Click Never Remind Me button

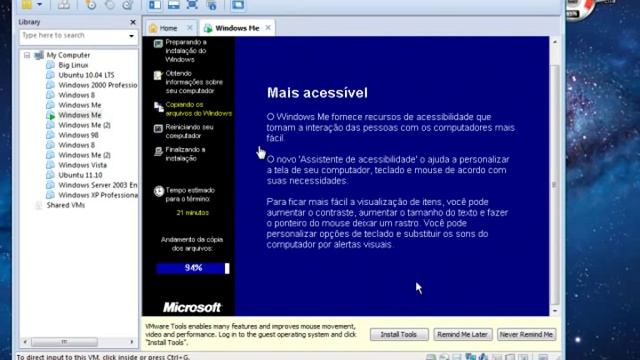pyautogui.click(x=526, y=334)
